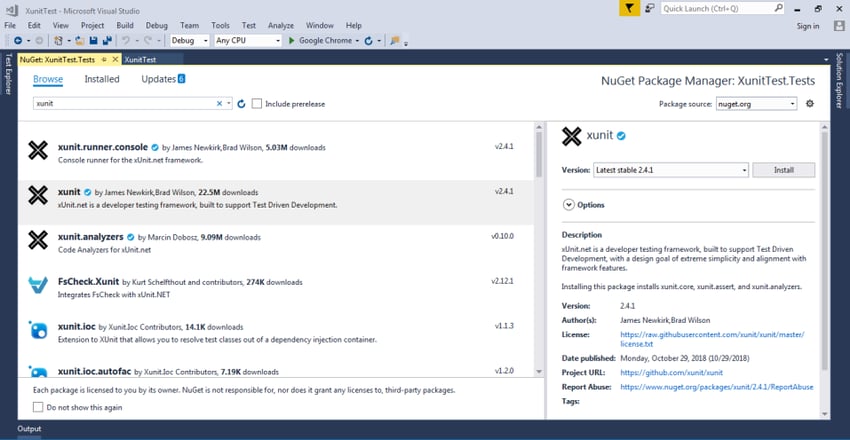
Task: Open the Debug configuration dropdown
Action: click(x=190, y=41)
